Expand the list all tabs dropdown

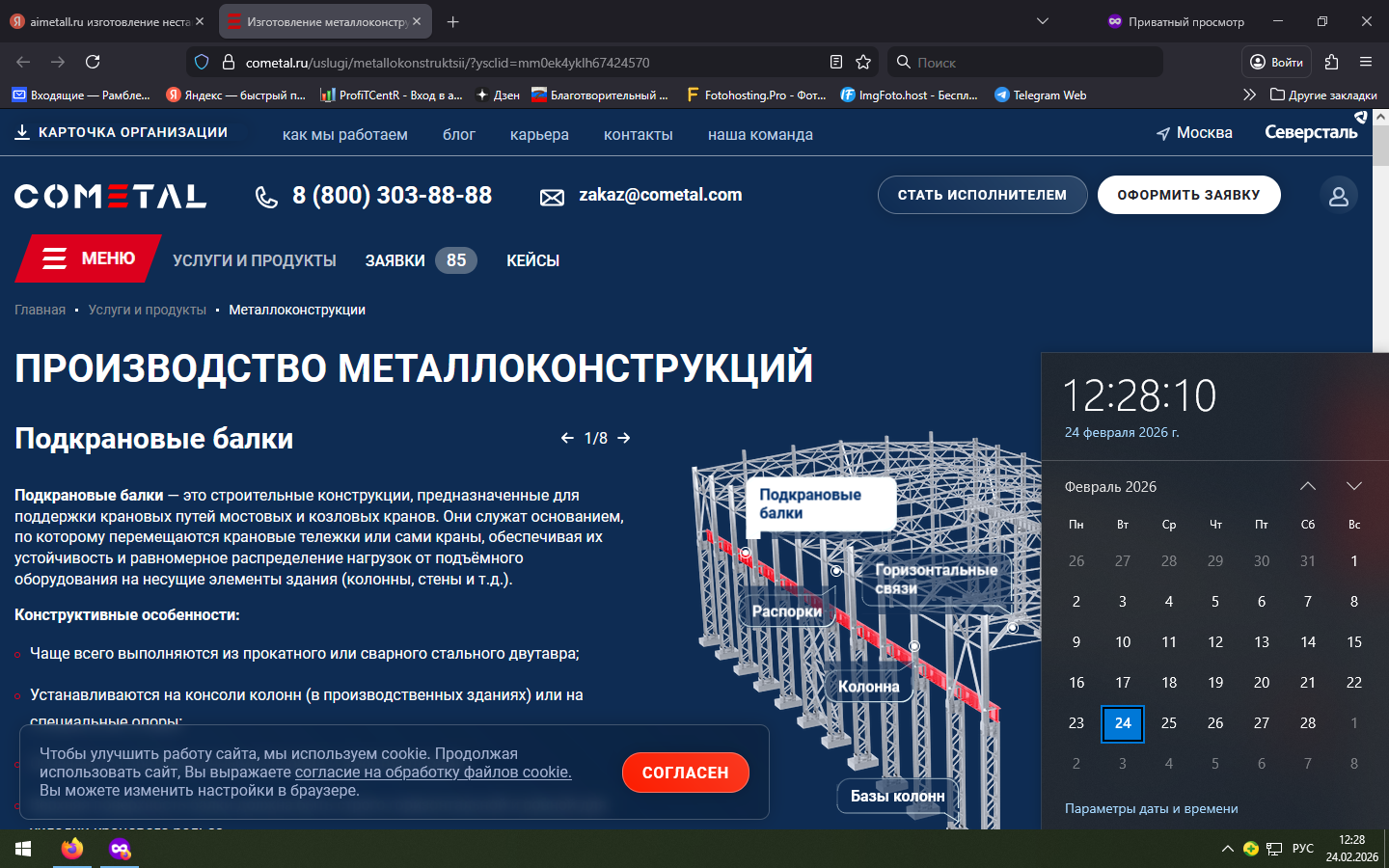[x=1042, y=21]
